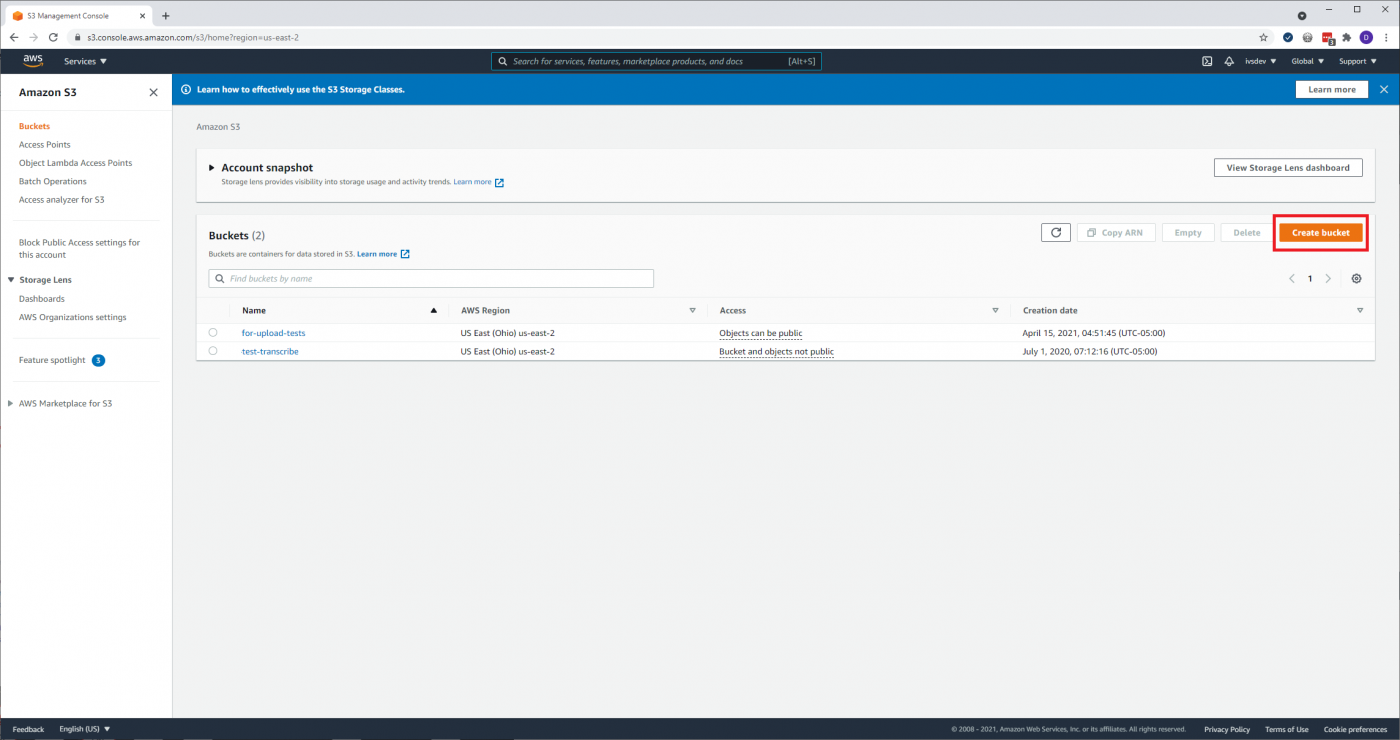Open Cookie preferences footer link
This screenshot has width=1400, height=740.
pos(1355,729)
